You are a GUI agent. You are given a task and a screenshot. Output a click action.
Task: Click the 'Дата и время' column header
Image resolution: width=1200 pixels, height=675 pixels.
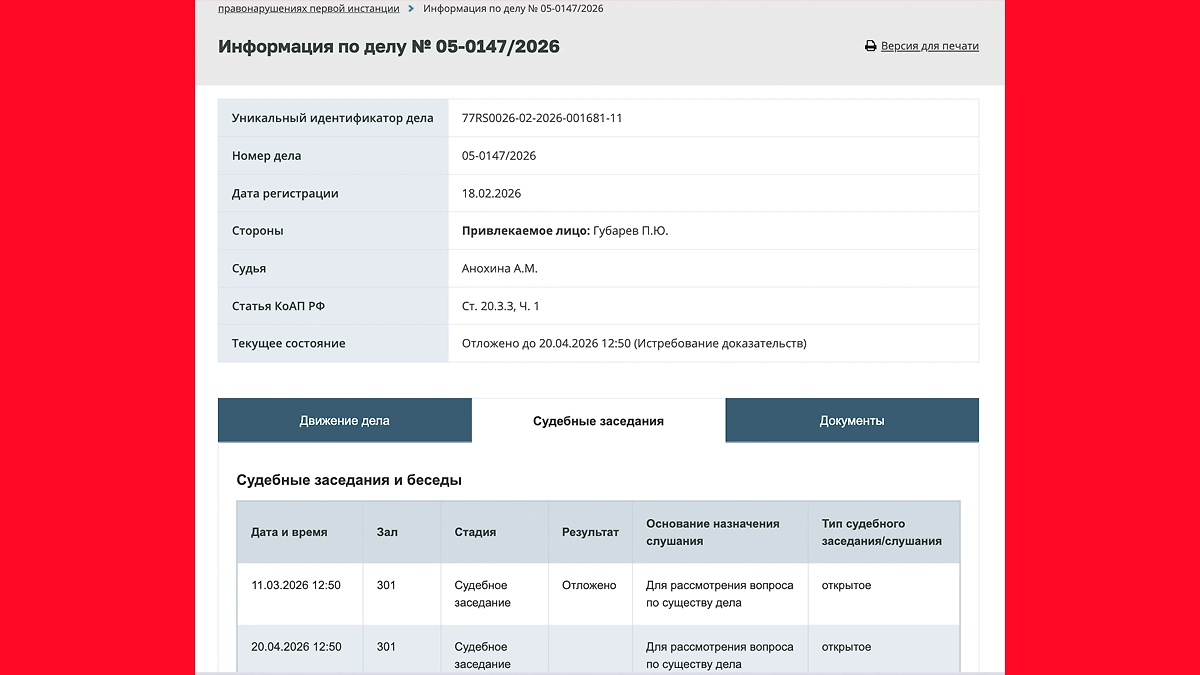(287, 532)
